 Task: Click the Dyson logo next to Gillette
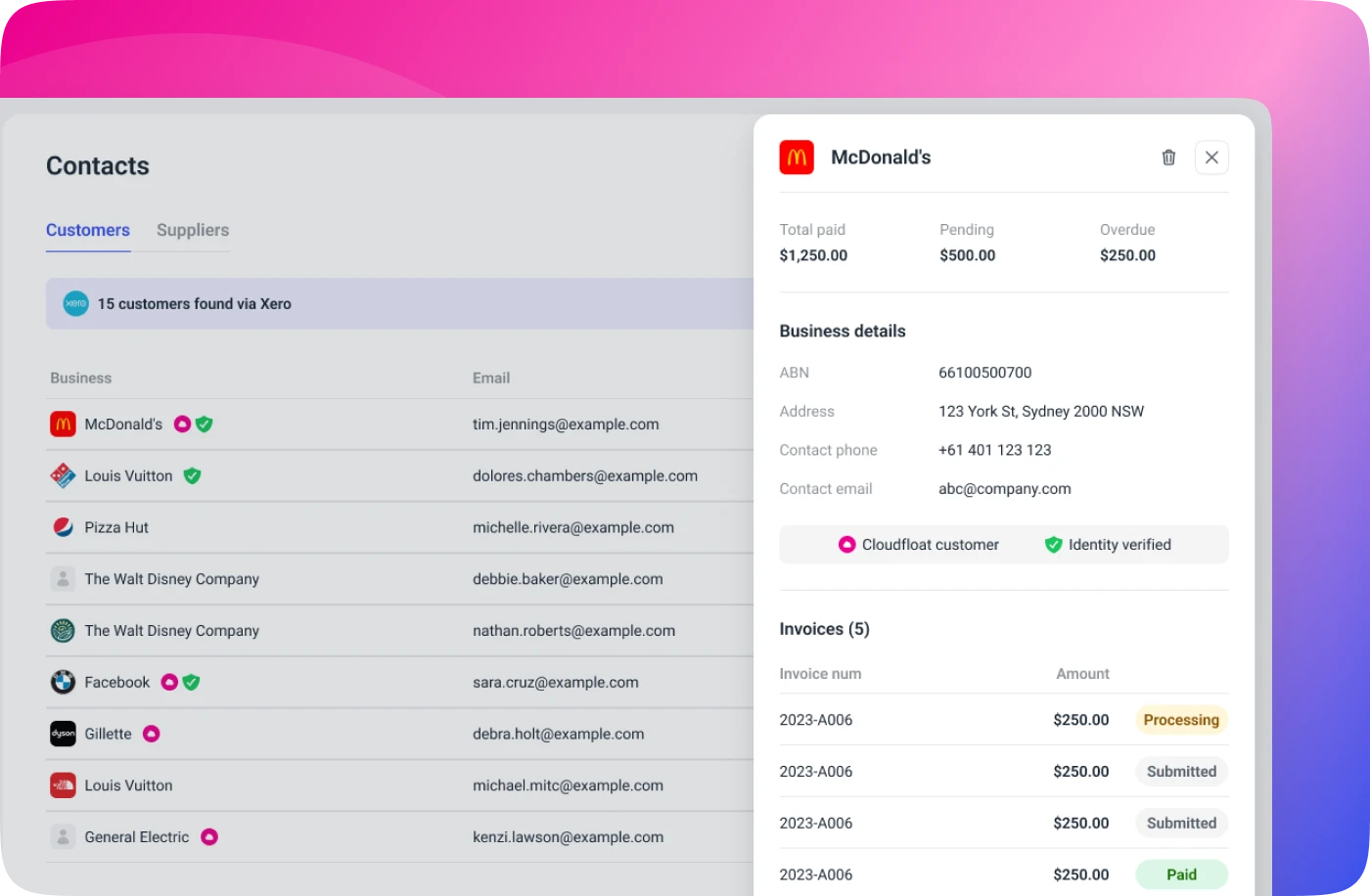click(x=62, y=733)
